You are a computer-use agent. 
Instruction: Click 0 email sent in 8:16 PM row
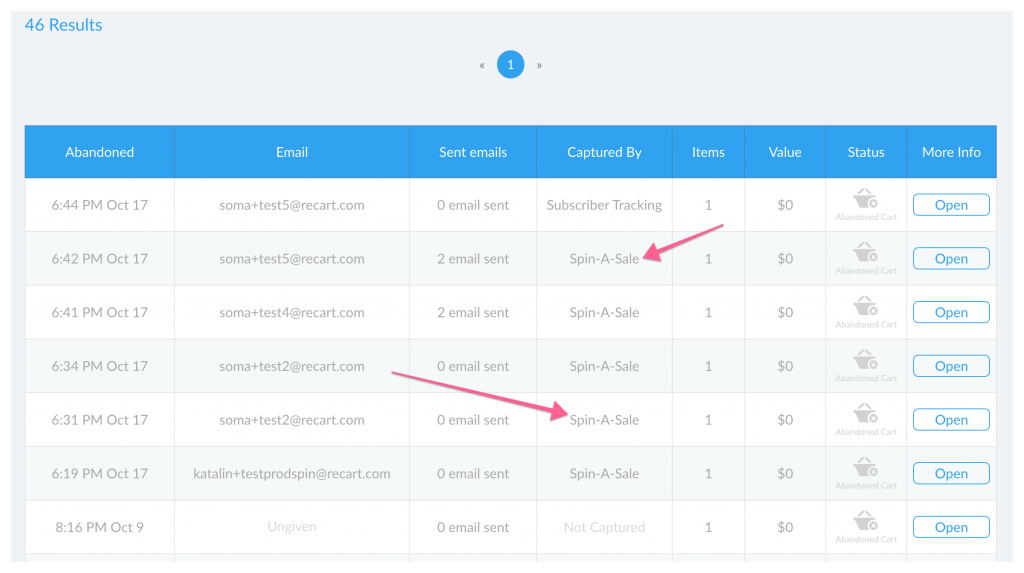point(473,527)
